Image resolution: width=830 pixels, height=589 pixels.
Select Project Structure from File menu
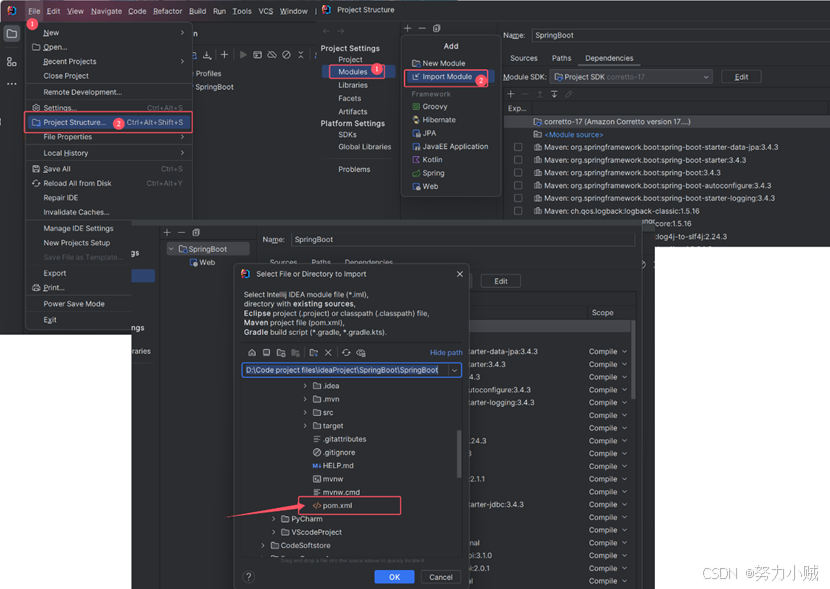coord(75,122)
